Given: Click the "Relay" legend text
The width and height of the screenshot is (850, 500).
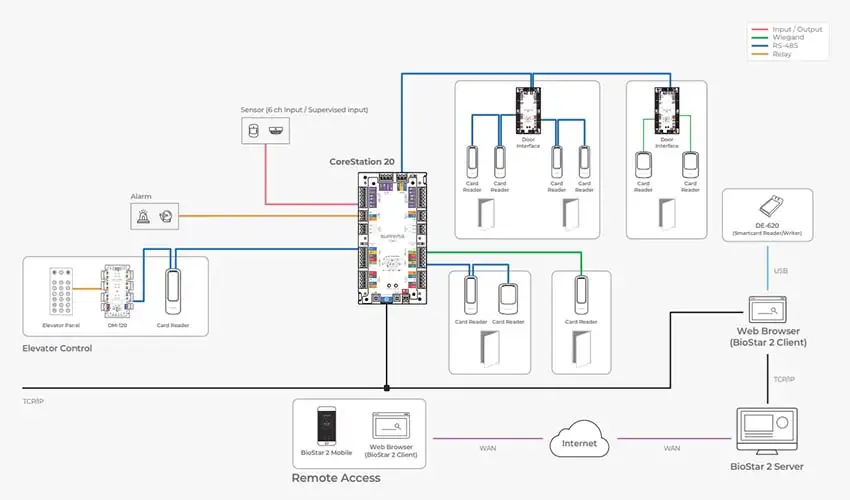Looking at the screenshot, I should (x=782, y=54).
